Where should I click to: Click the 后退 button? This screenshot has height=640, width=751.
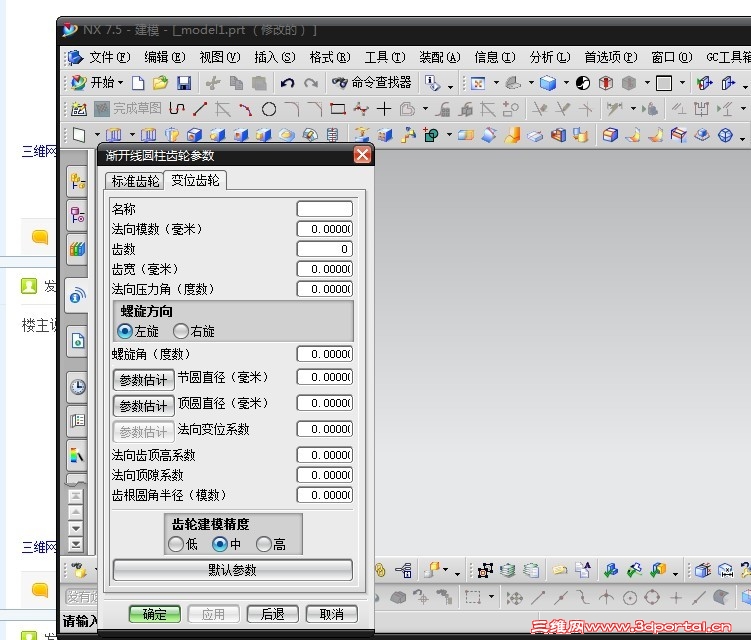point(273,614)
